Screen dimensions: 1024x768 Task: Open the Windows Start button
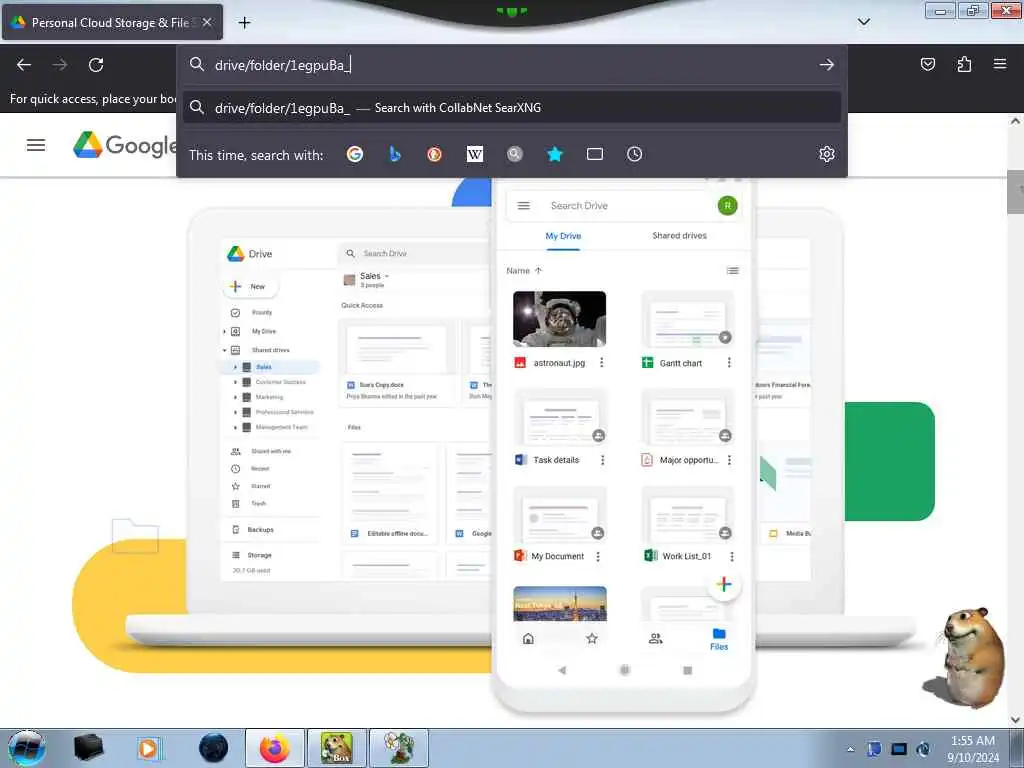27,748
